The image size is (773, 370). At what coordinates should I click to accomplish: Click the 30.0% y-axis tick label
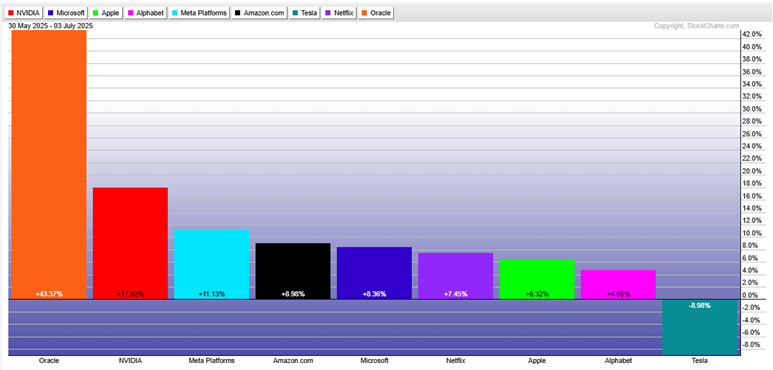(x=752, y=109)
